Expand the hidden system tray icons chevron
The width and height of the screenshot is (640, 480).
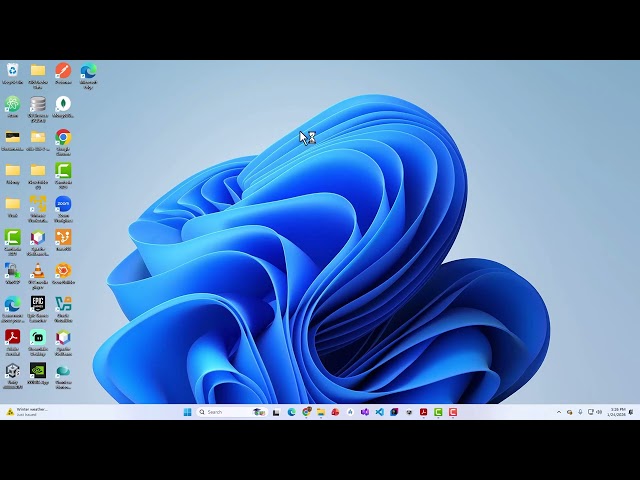tap(559, 412)
